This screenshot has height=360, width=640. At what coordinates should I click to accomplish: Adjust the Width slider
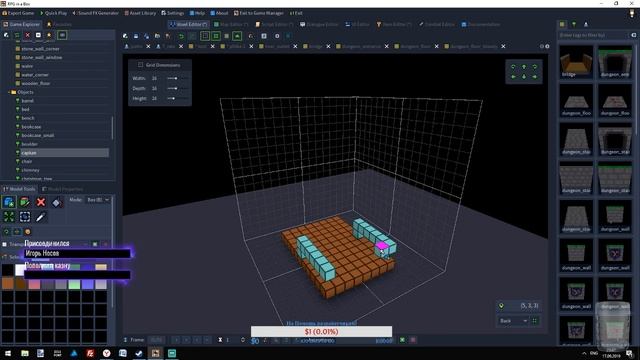pyautogui.click(x=177, y=78)
